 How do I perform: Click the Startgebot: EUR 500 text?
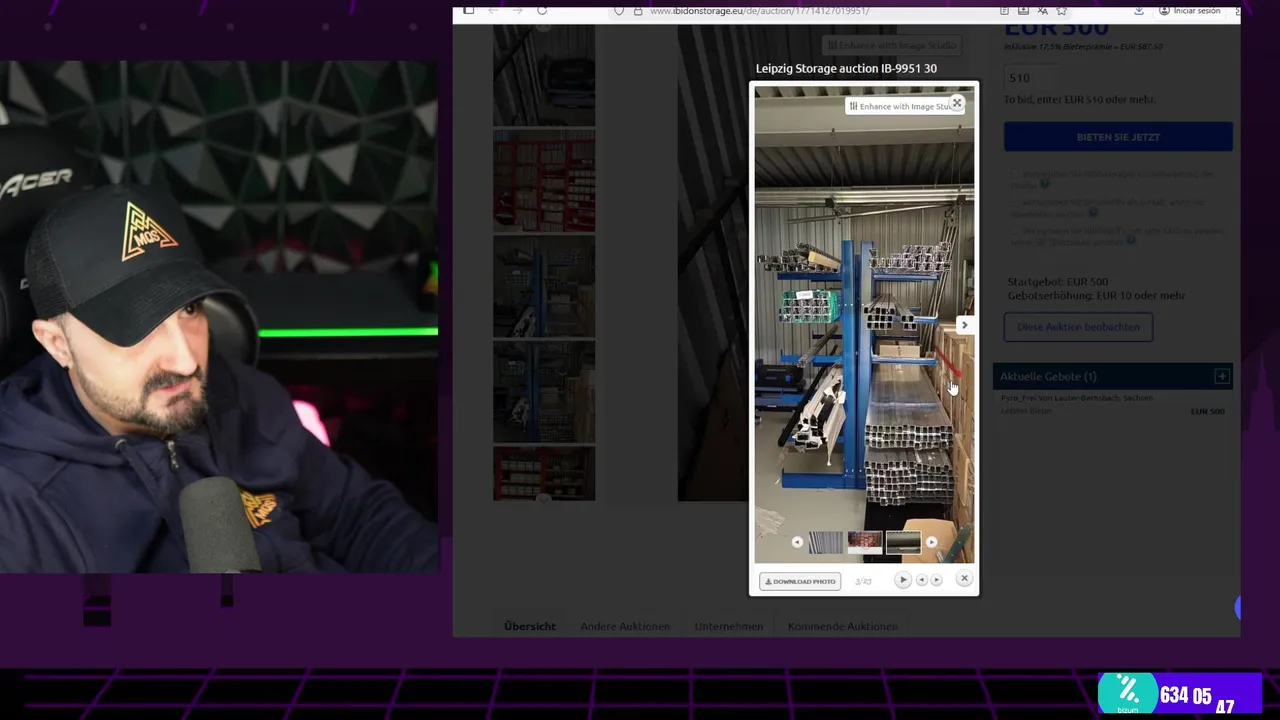click(x=1058, y=282)
